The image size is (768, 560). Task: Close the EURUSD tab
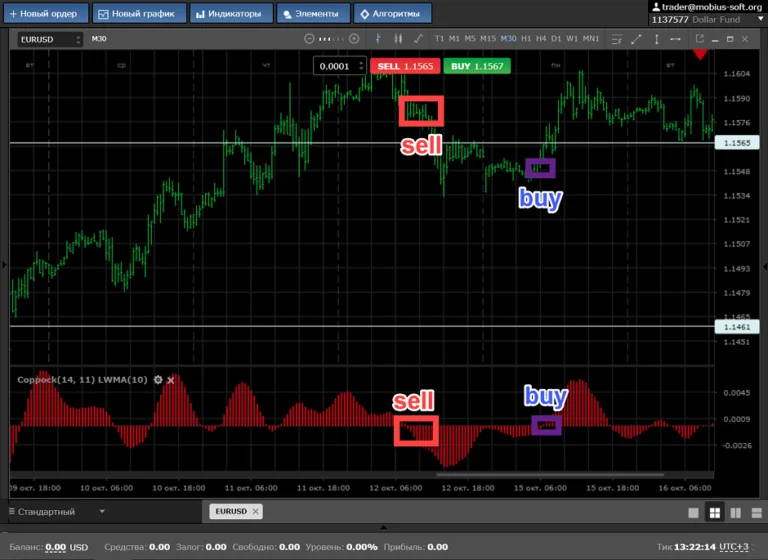tap(255, 511)
